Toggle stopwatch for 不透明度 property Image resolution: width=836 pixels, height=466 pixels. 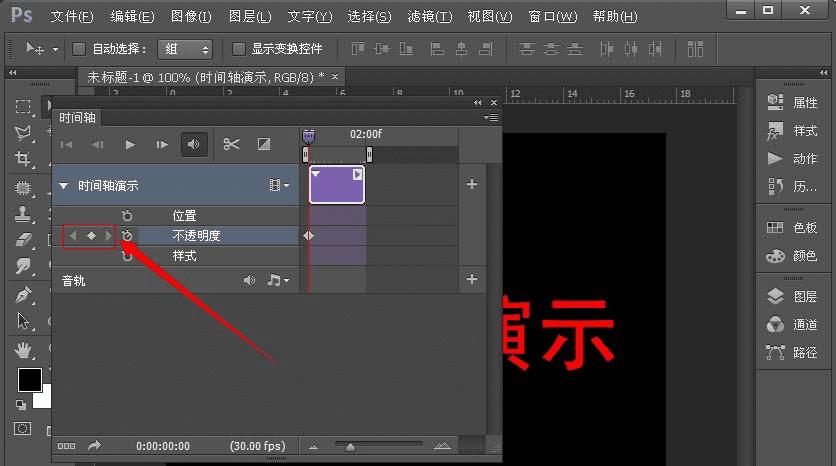click(127, 236)
